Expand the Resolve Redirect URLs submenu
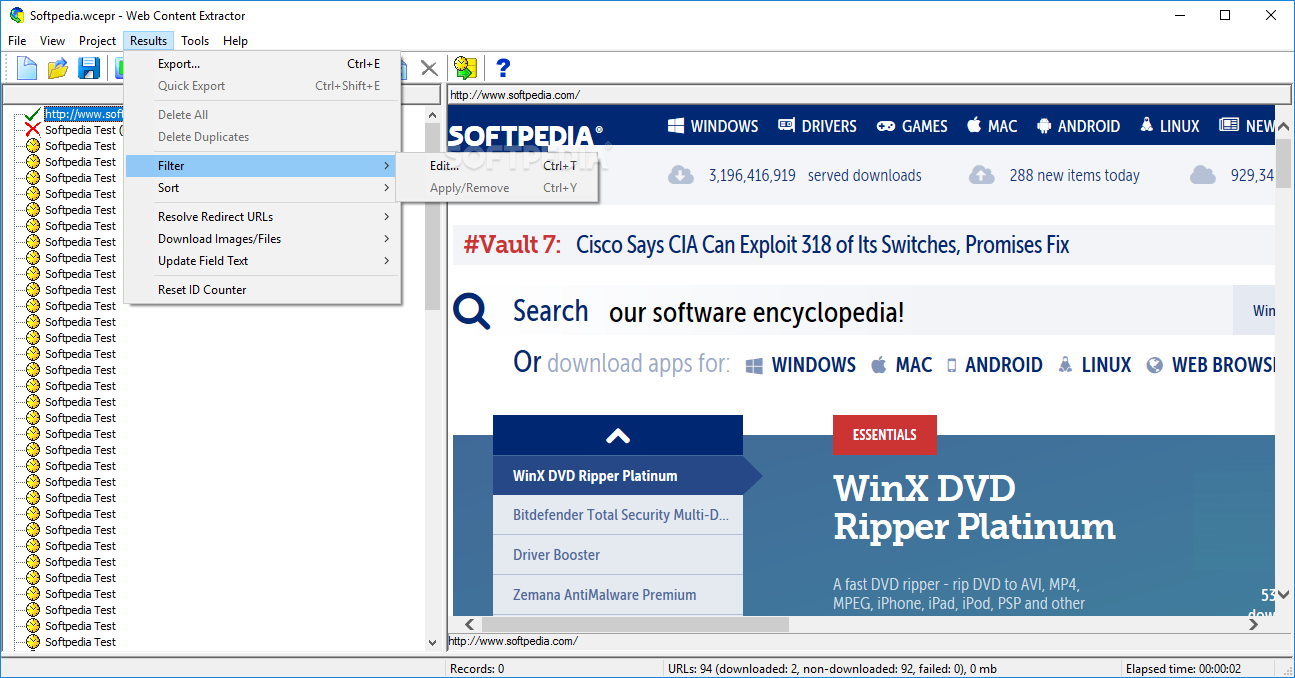Image resolution: width=1295 pixels, height=678 pixels. pos(263,217)
